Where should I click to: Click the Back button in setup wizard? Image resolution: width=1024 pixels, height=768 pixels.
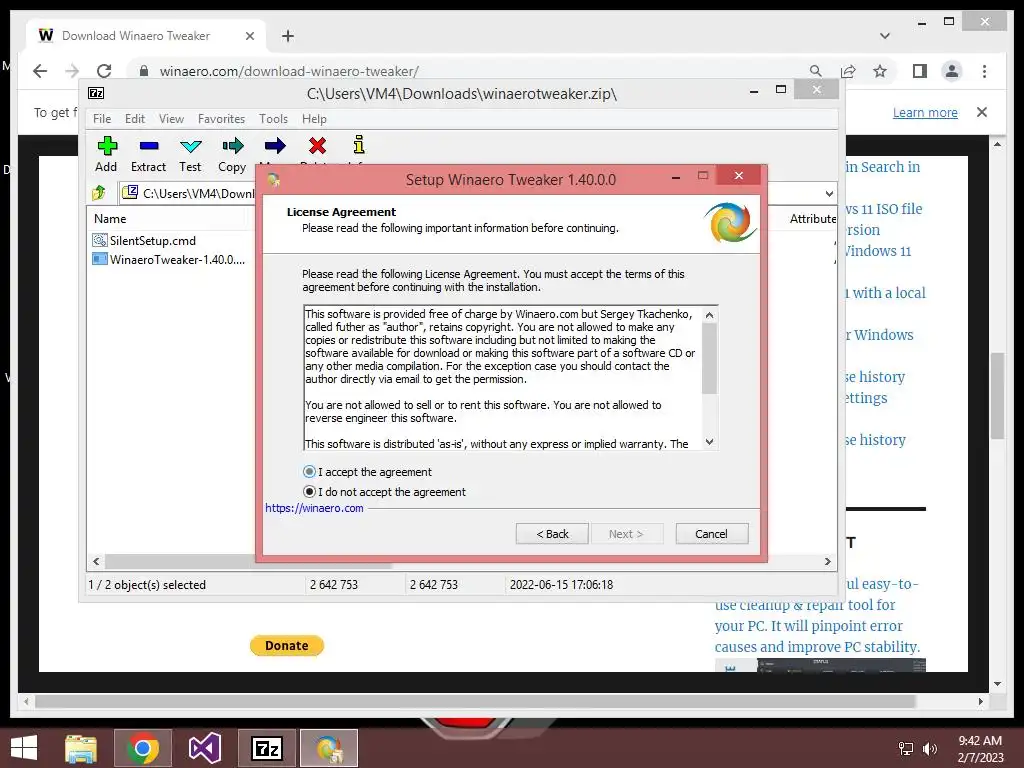point(552,534)
